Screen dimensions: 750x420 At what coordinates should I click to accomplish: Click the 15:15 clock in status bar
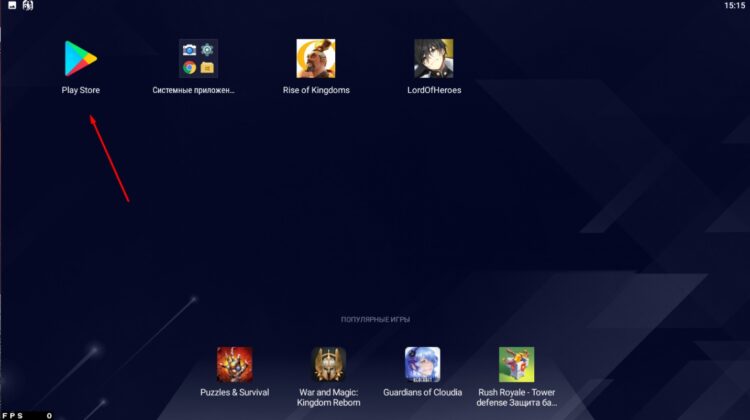coord(734,6)
